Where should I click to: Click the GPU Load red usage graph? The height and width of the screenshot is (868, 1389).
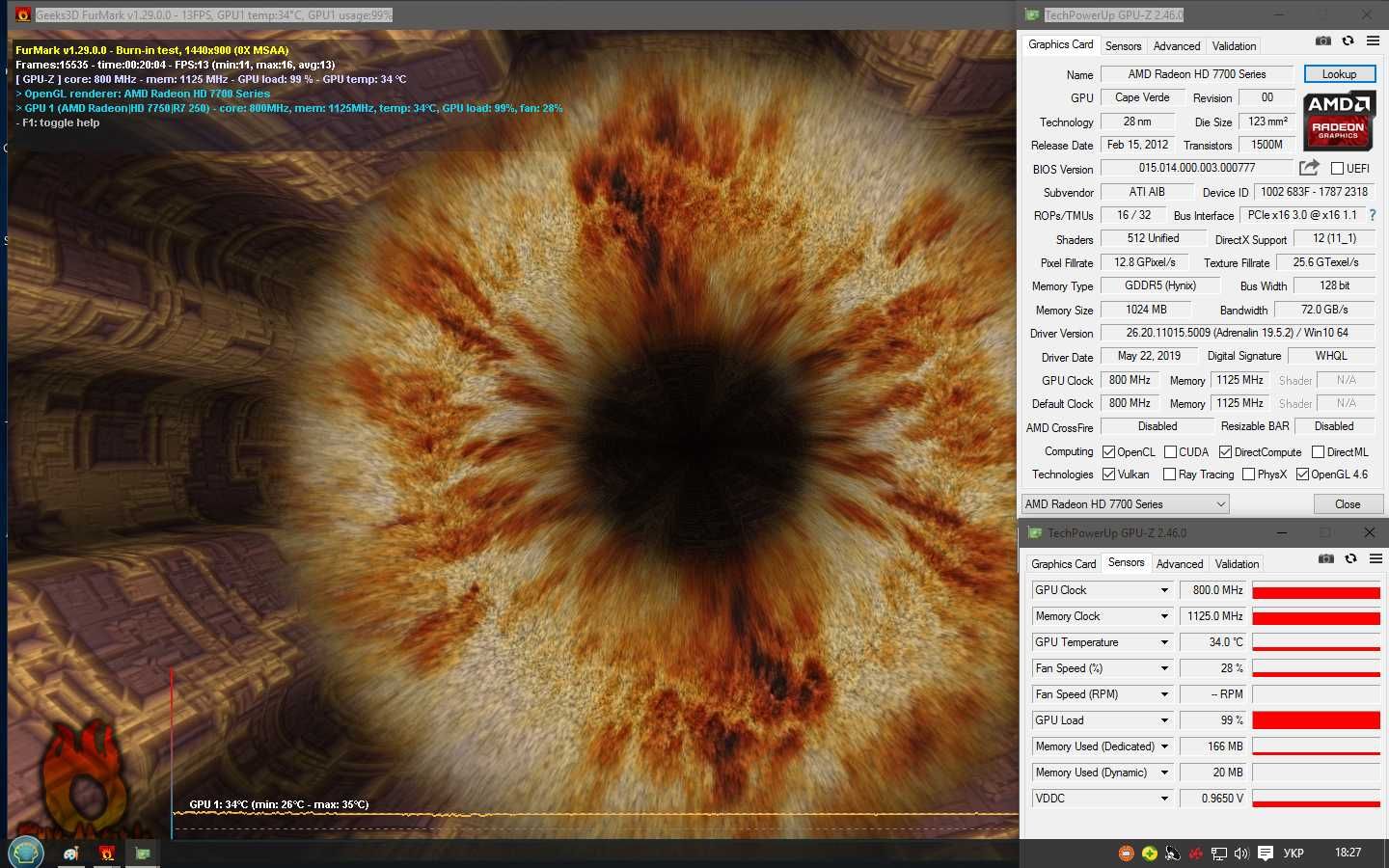tap(1316, 720)
